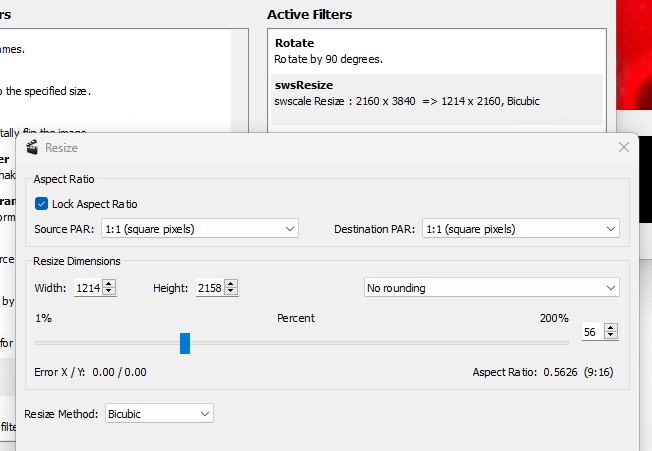Increase the Height value with up arrow
This screenshot has height=451, width=652.
[x=232, y=283]
